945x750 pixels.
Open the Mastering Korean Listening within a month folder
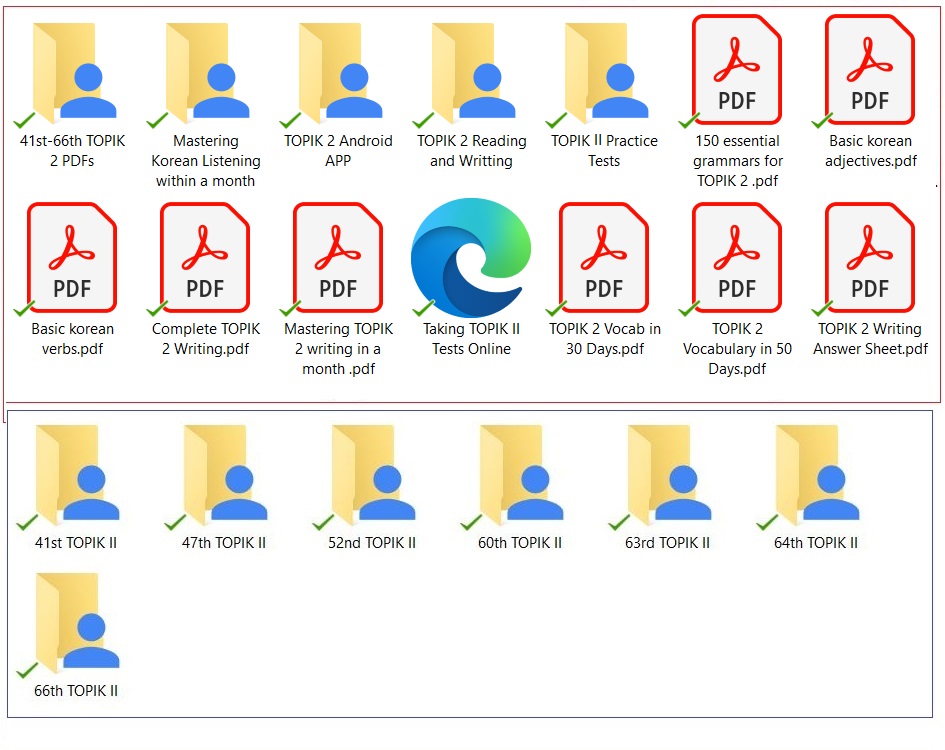click(x=203, y=70)
